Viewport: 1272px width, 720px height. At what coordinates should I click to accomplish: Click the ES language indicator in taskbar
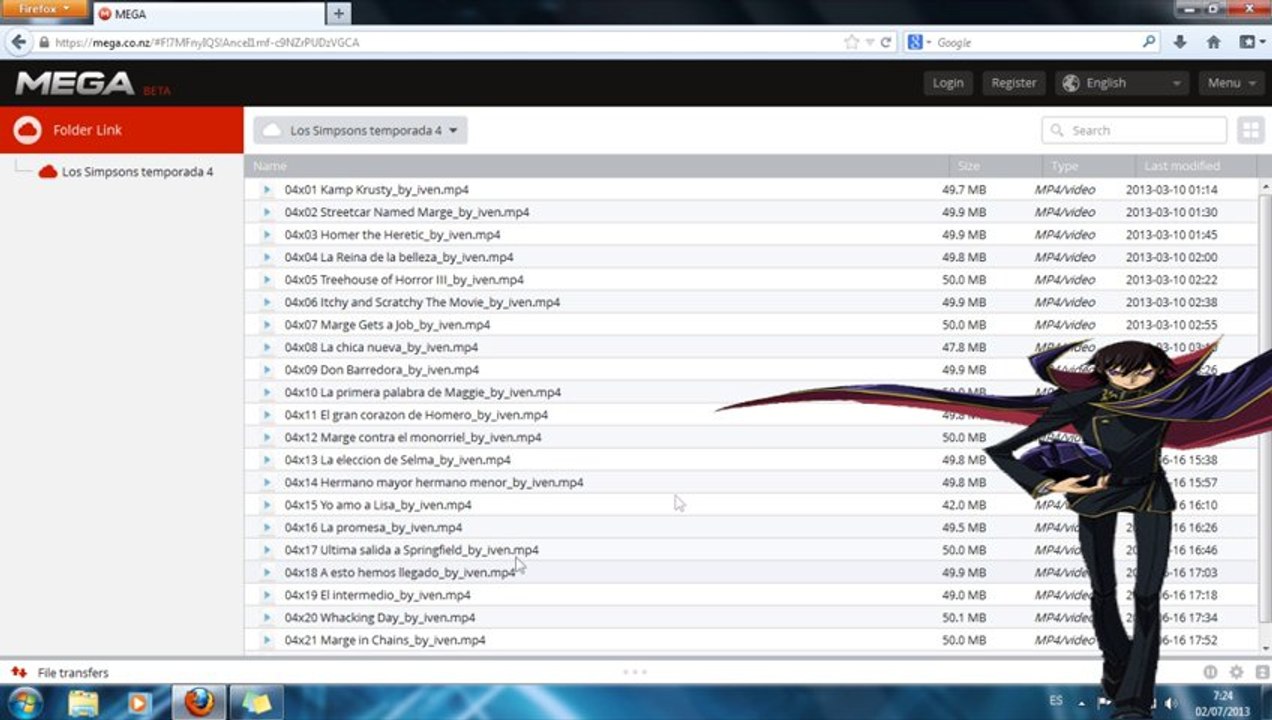tap(1056, 701)
